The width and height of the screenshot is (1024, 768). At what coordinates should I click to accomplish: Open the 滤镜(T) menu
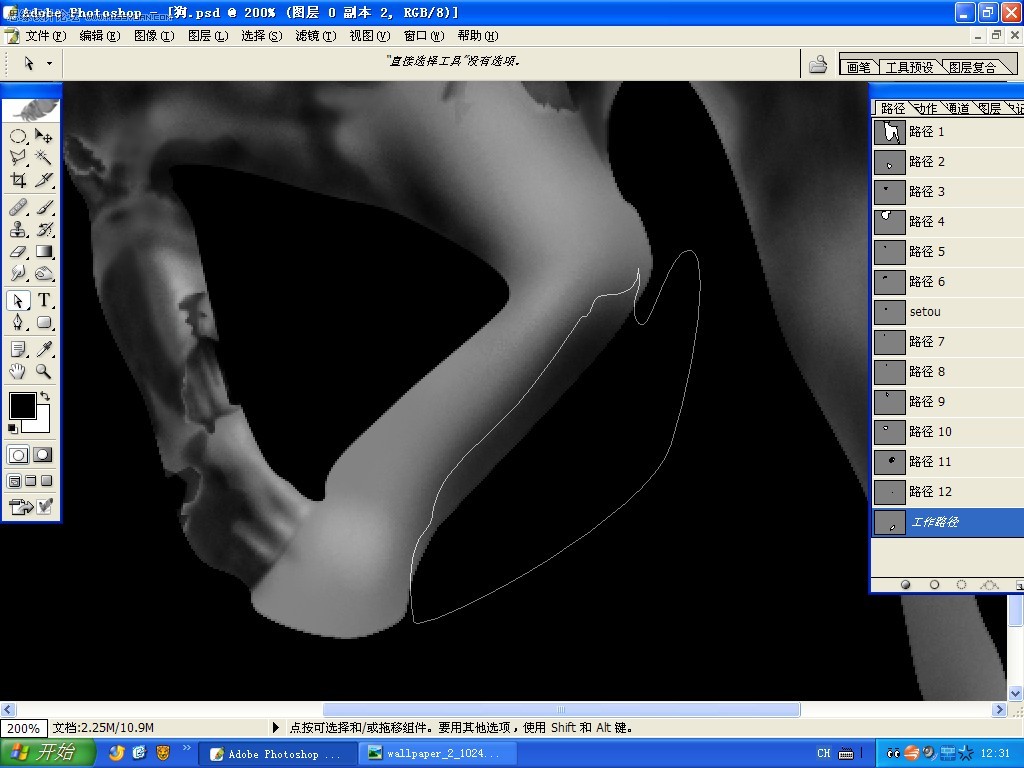(x=315, y=36)
